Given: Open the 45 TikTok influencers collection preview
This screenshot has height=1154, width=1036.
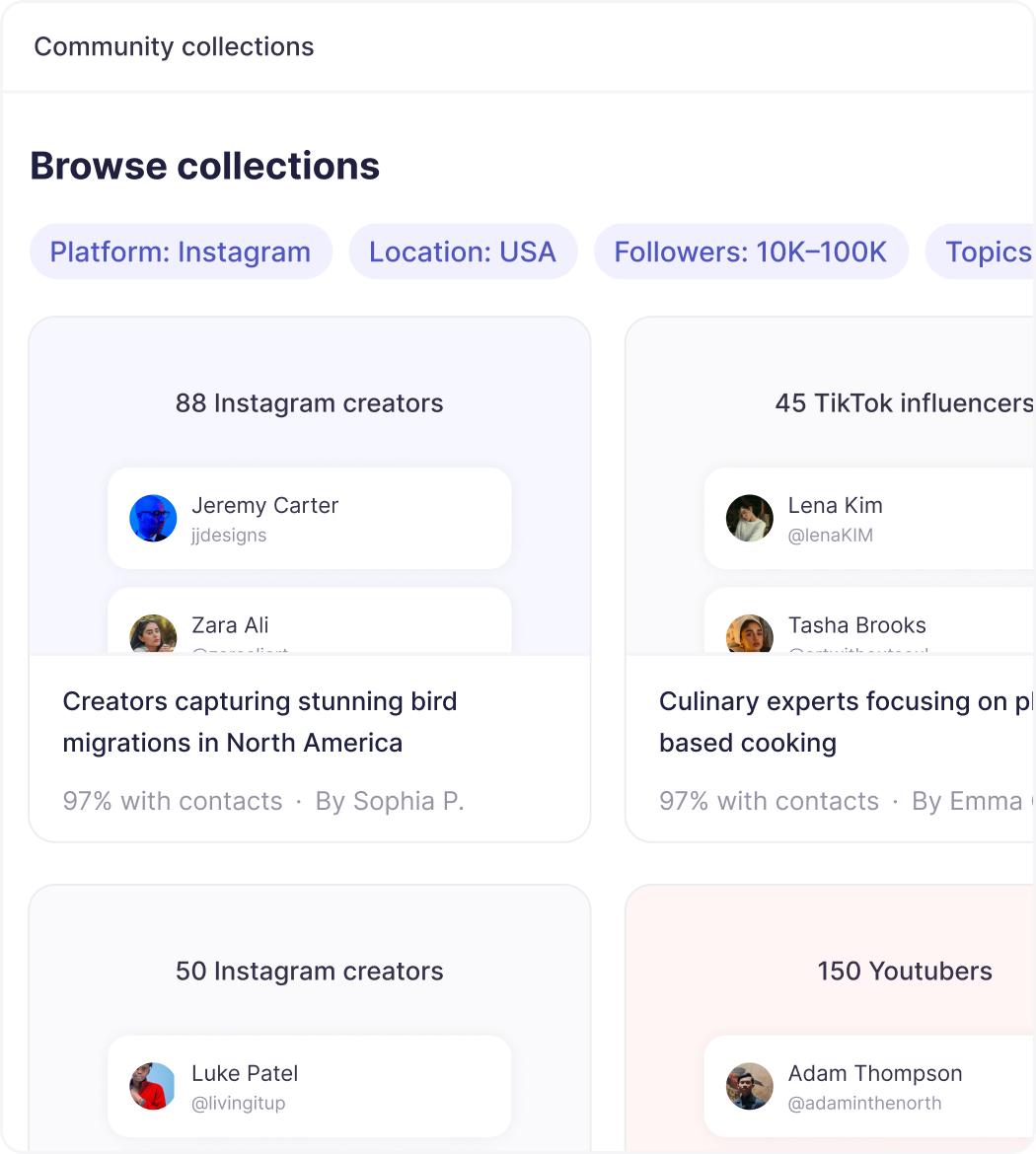Looking at the screenshot, I should (x=904, y=403).
